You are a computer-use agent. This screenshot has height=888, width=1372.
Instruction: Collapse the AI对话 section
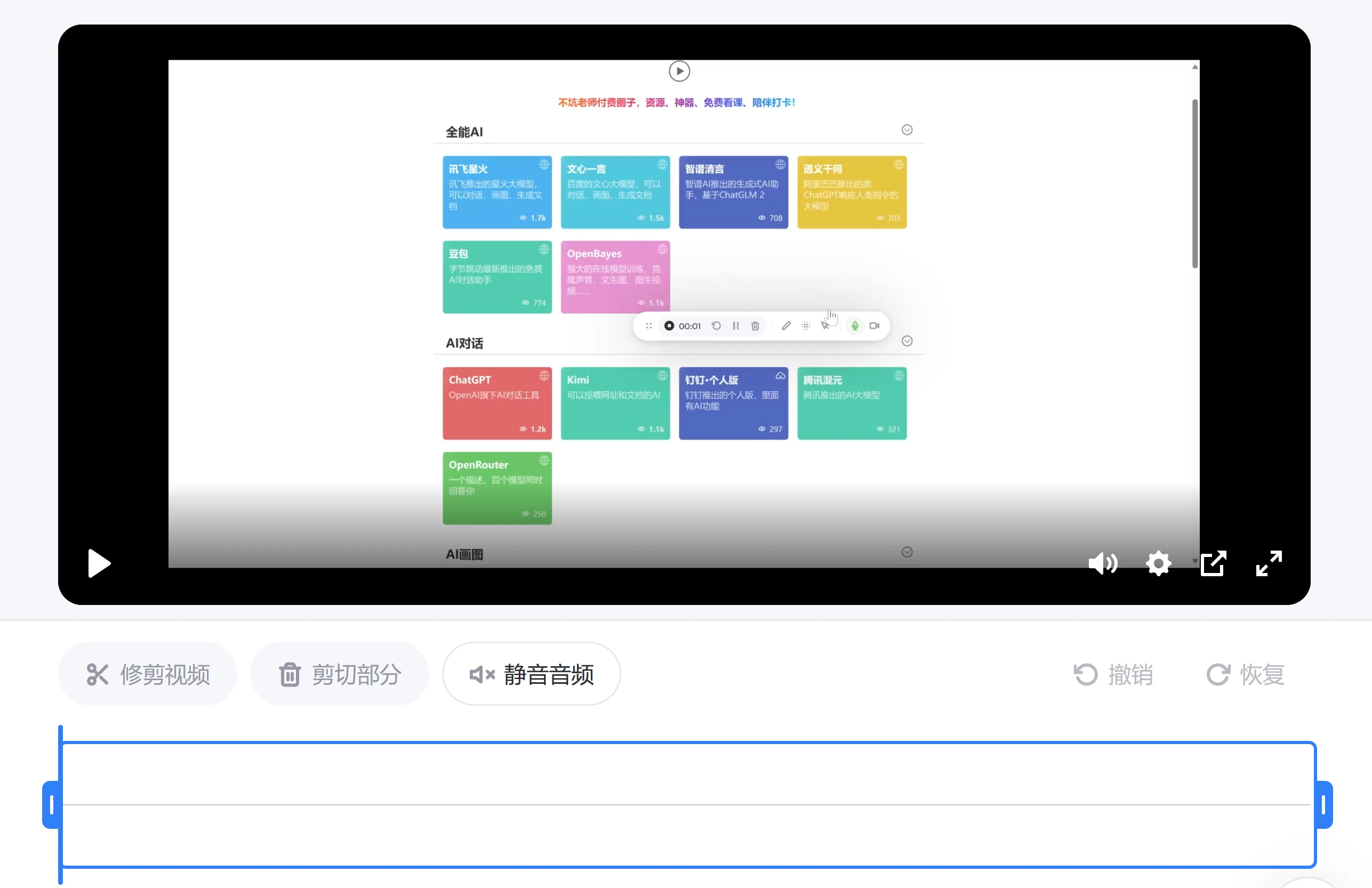tap(907, 341)
